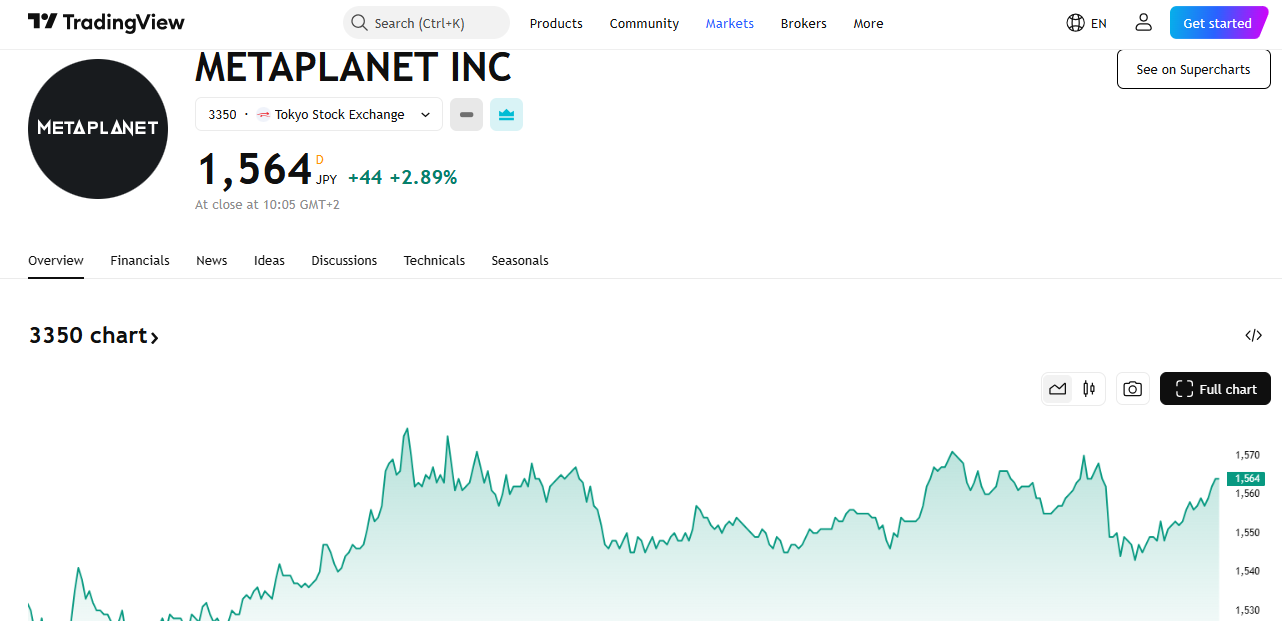Switch chart to candlestick style

point(1089,389)
